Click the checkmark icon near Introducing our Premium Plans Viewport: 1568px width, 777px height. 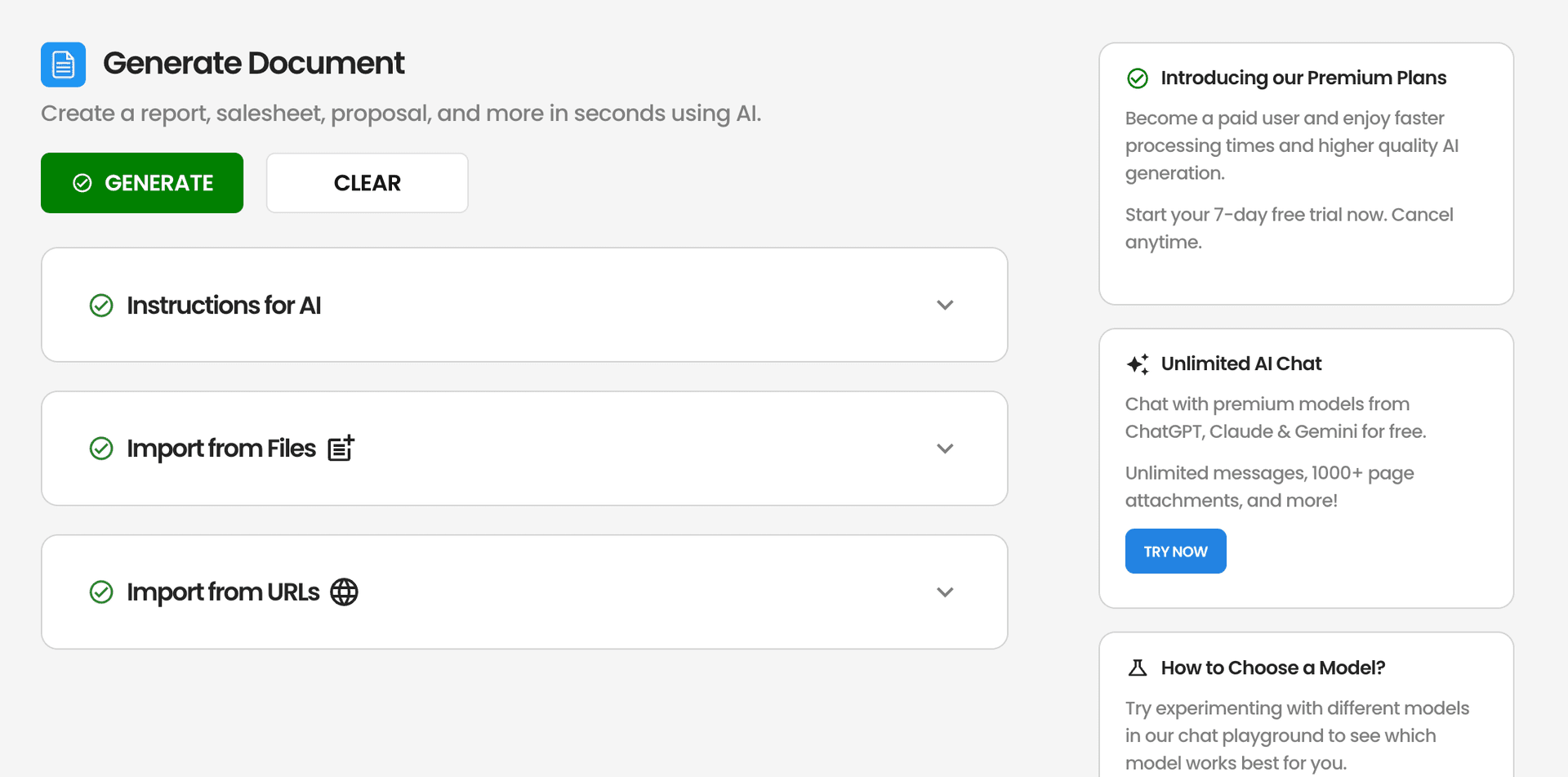pyautogui.click(x=1137, y=78)
